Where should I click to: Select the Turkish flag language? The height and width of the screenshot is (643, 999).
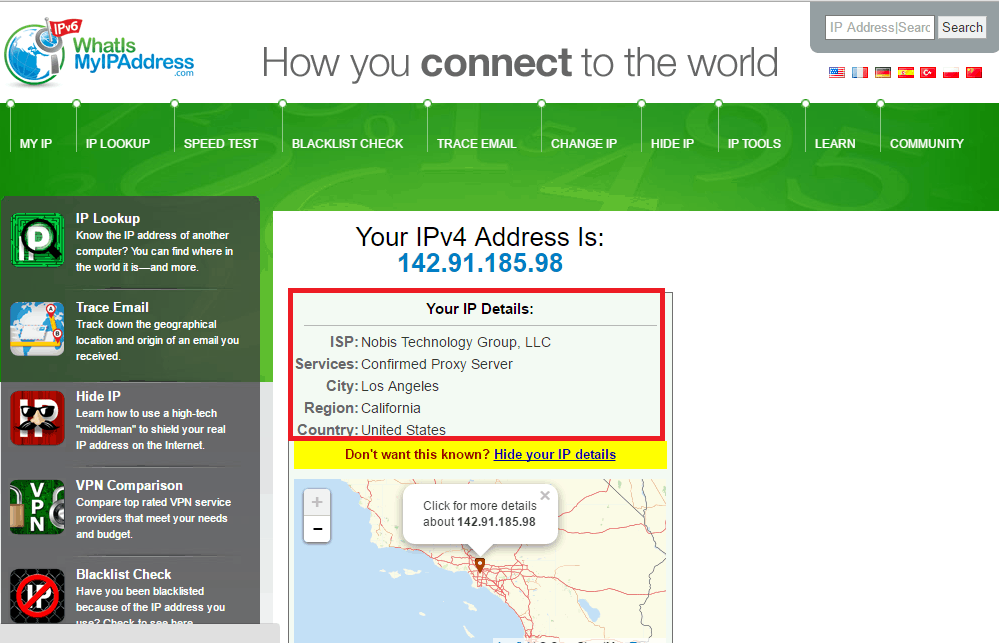click(x=928, y=73)
